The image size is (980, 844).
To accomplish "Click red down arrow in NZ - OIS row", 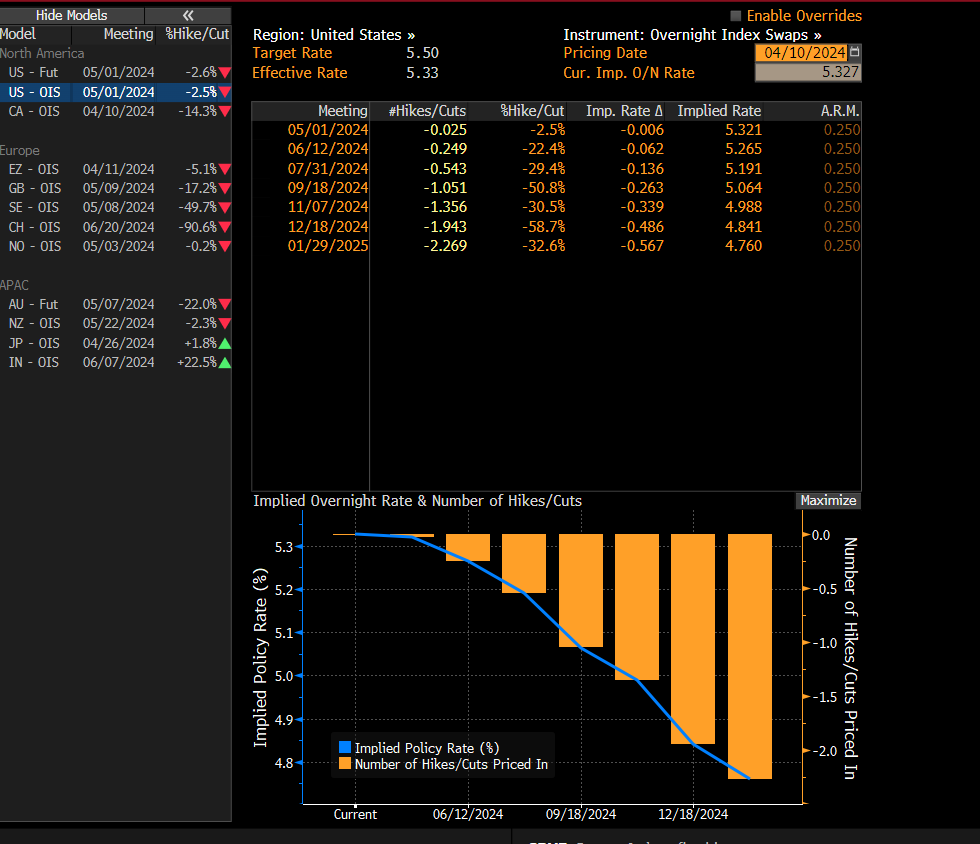I will [x=225, y=323].
